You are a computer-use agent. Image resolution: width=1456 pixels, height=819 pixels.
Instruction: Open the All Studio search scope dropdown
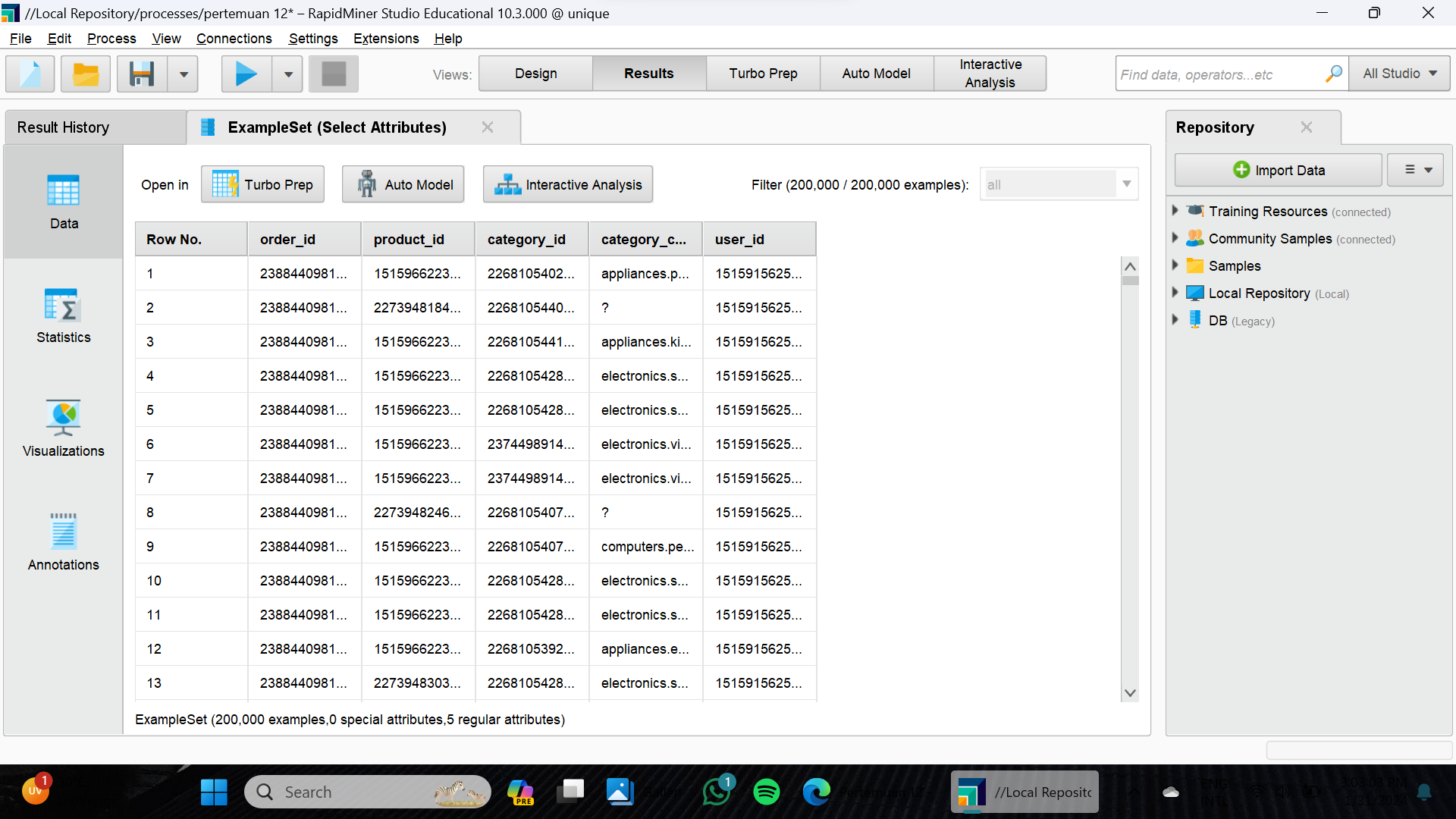click(1399, 74)
